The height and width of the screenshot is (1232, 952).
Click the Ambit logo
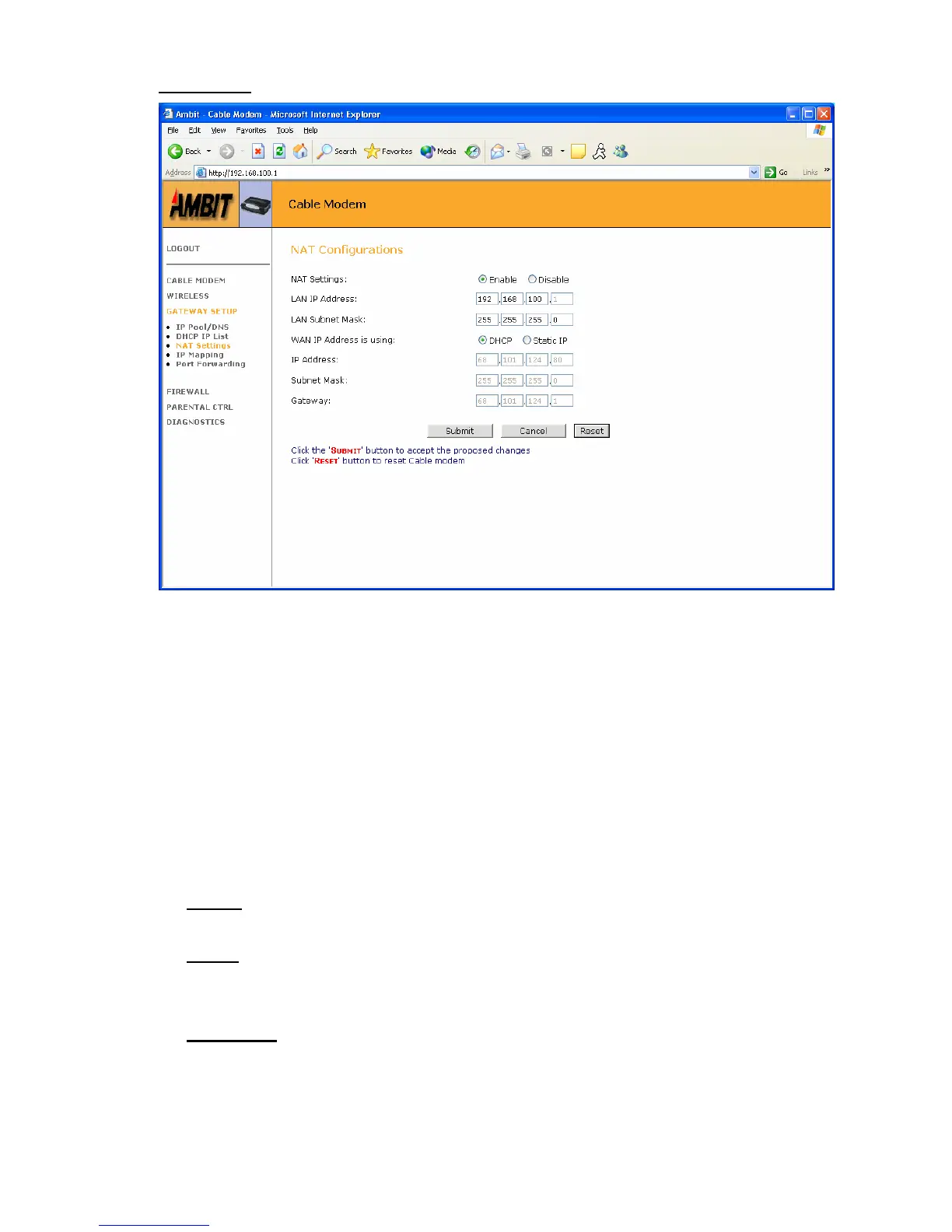pyautogui.click(x=201, y=205)
